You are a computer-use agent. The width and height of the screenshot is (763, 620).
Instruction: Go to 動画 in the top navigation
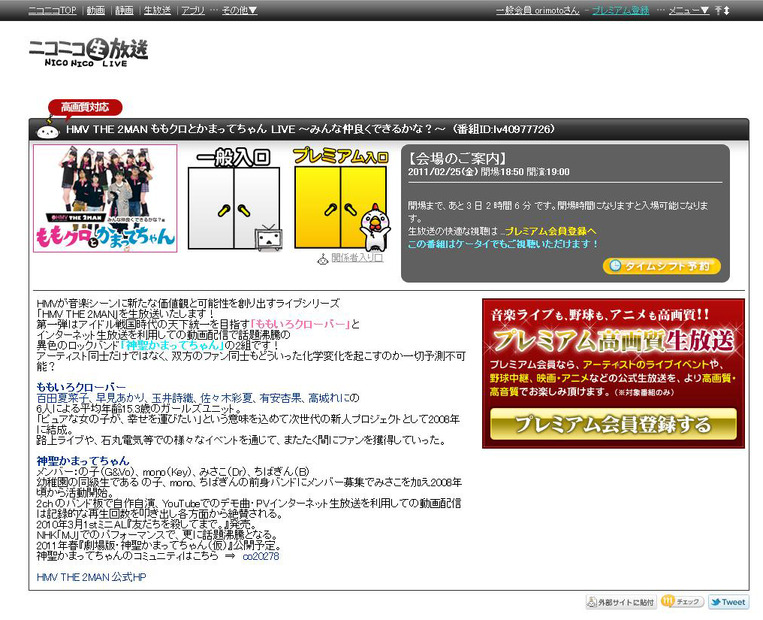click(x=96, y=10)
